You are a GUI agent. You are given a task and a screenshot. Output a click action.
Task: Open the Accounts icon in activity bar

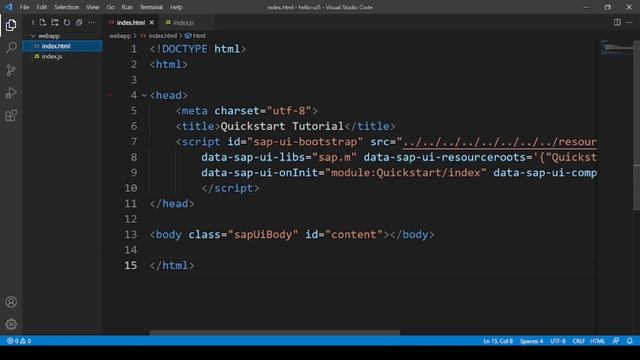[x=11, y=302]
